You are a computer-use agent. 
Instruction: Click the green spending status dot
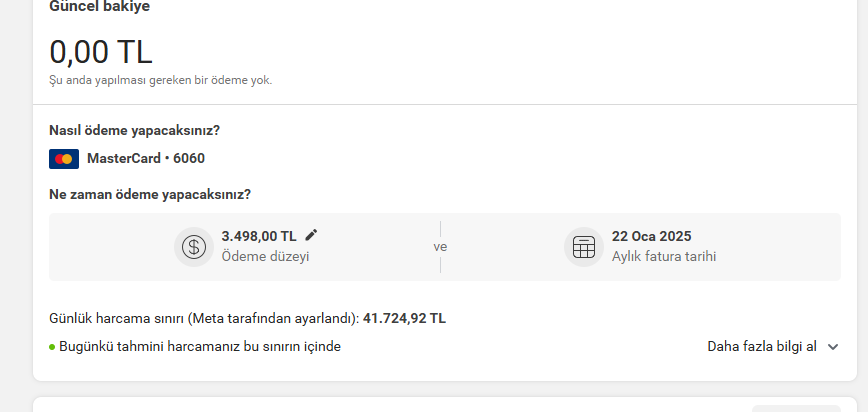tap(52, 347)
